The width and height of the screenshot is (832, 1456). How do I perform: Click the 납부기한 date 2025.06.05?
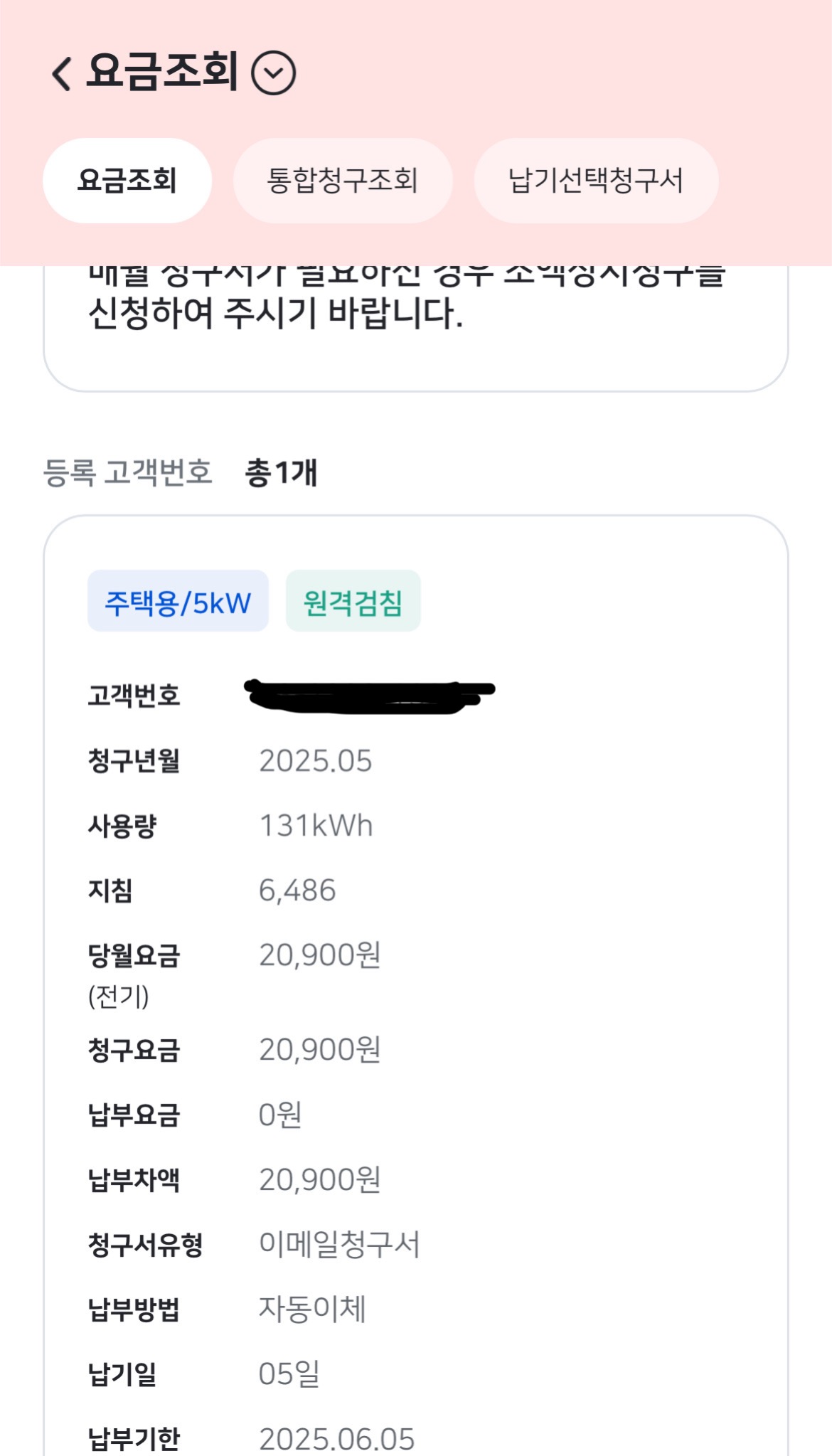pyautogui.click(x=336, y=1439)
